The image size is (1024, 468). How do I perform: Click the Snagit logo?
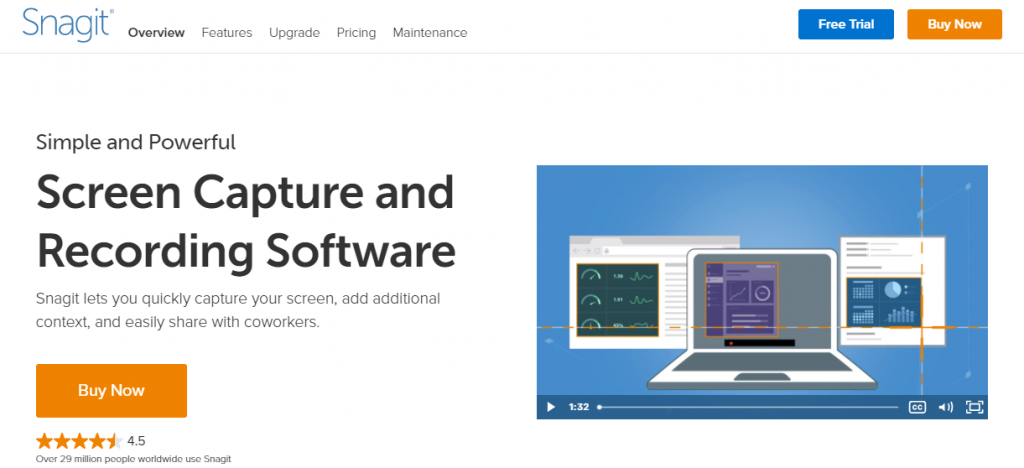coord(68,25)
